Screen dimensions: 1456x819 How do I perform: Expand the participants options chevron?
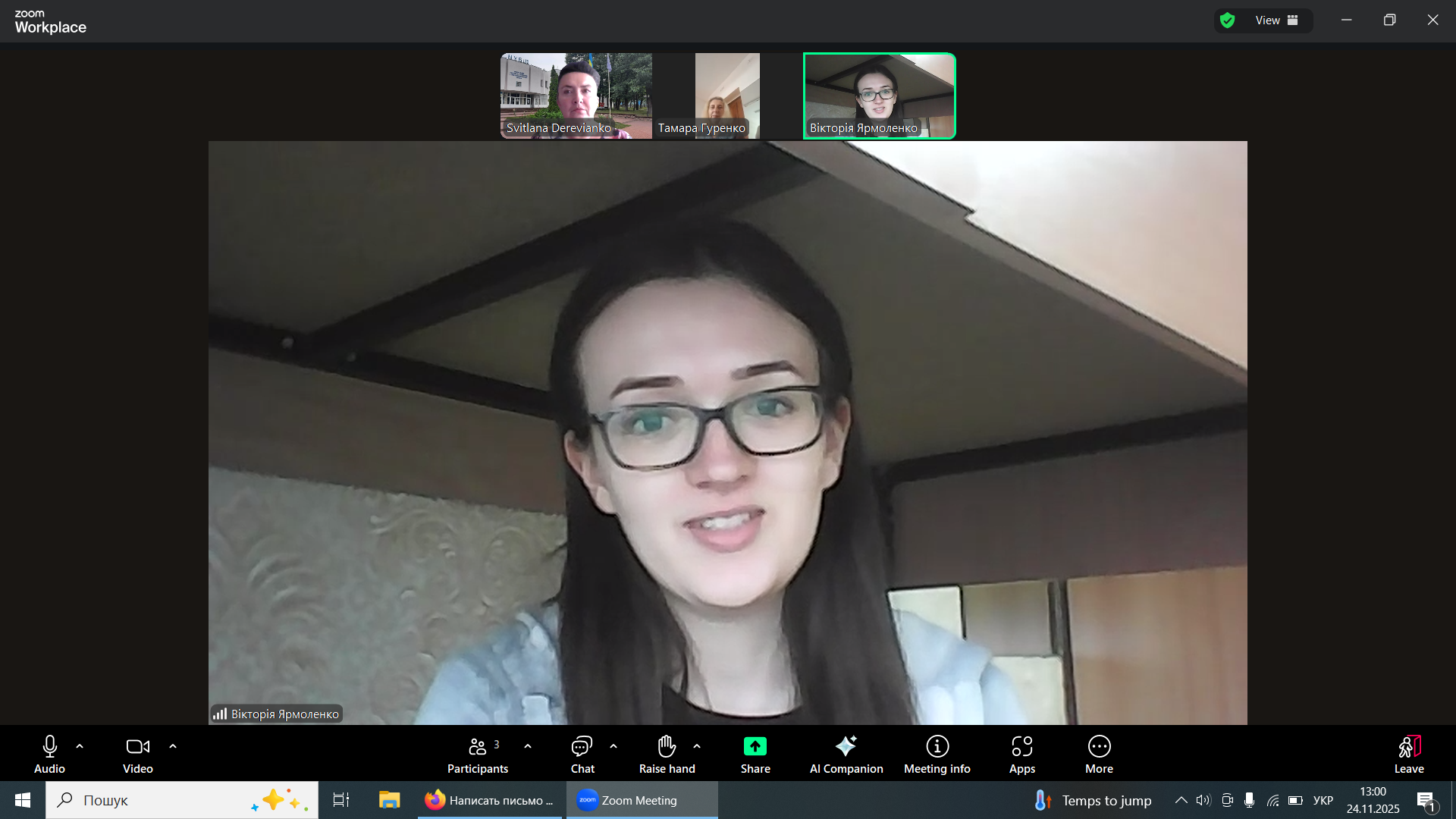tap(528, 746)
